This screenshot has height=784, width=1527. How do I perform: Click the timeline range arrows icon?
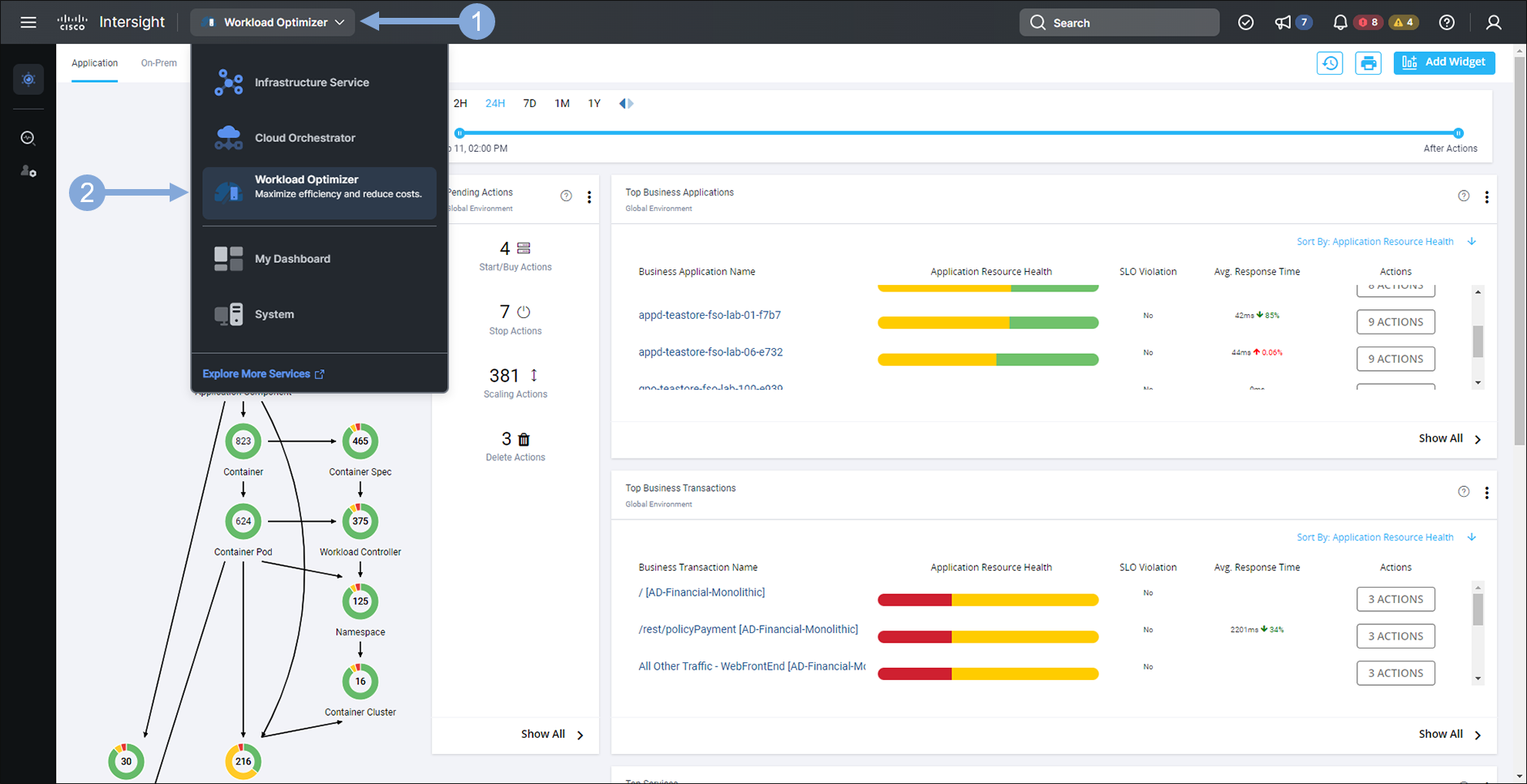[626, 103]
